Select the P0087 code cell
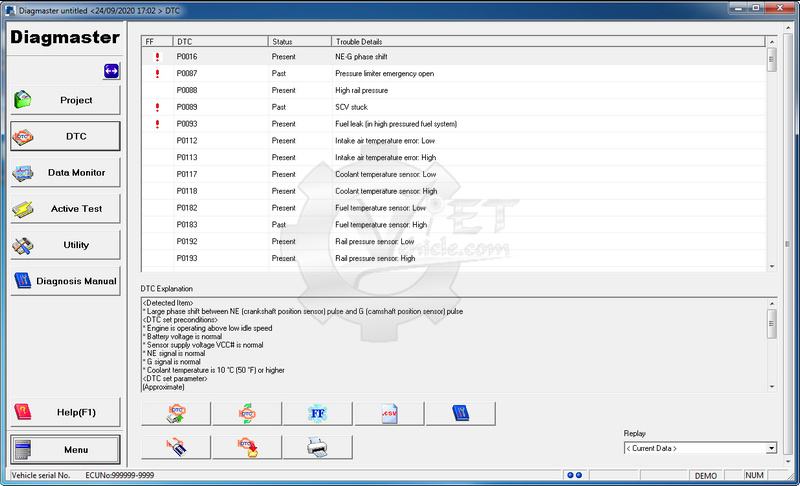 tap(187, 73)
